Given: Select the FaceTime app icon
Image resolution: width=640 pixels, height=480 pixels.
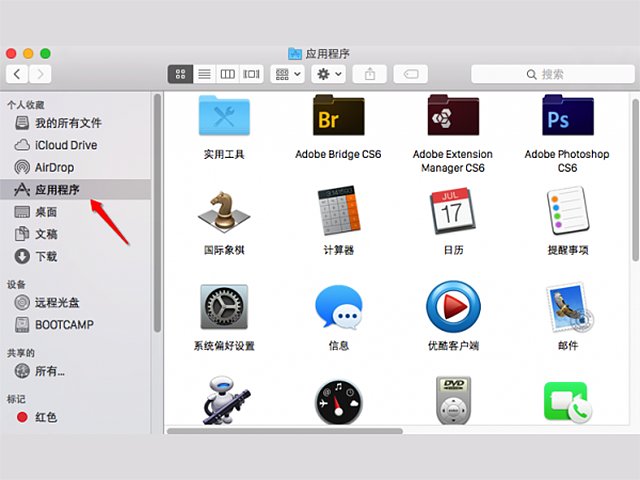Looking at the screenshot, I should pos(568,402).
